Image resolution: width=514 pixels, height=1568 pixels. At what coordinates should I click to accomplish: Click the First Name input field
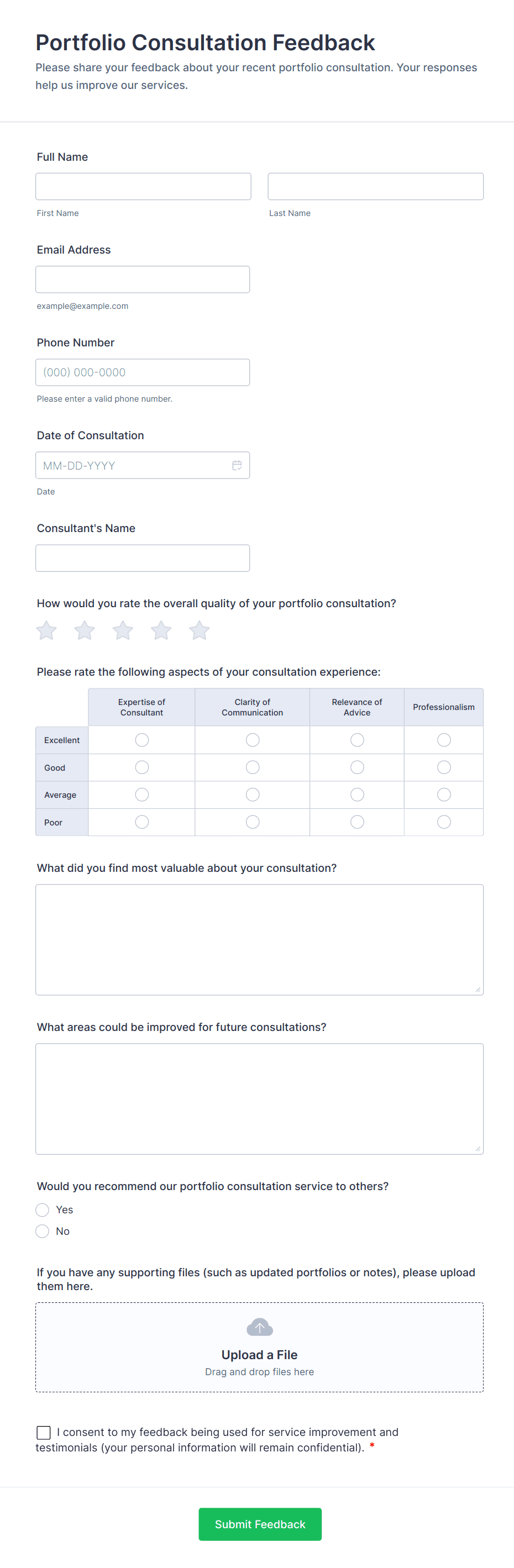(x=143, y=186)
